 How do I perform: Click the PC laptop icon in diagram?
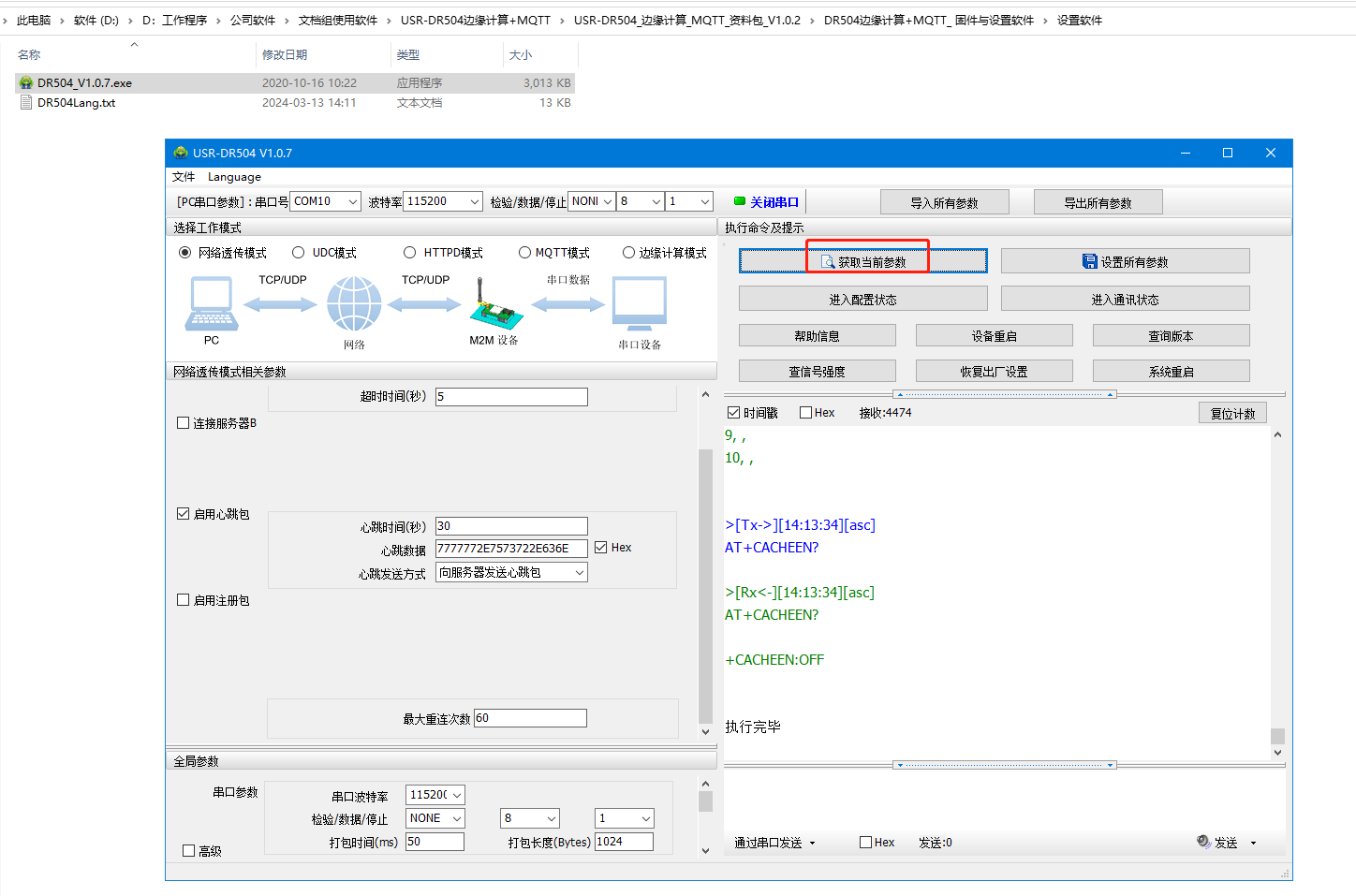click(x=213, y=304)
